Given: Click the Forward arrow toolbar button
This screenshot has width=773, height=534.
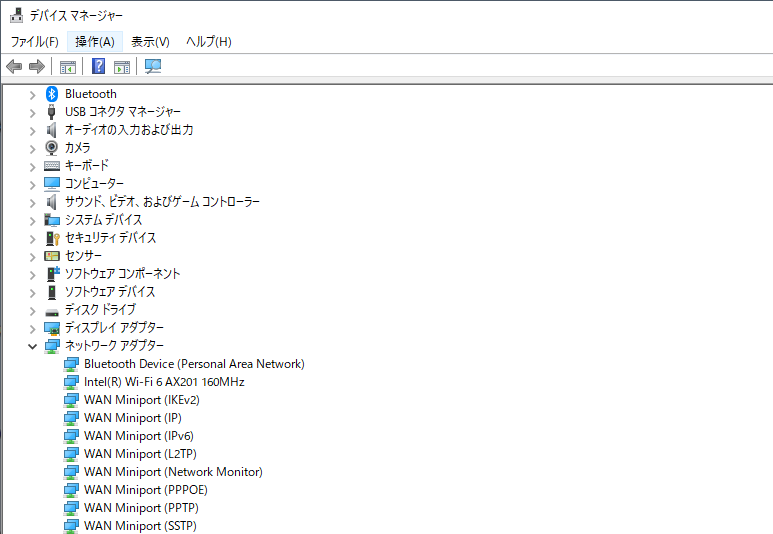Looking at the screenshot, I should [x=37, y=66].
